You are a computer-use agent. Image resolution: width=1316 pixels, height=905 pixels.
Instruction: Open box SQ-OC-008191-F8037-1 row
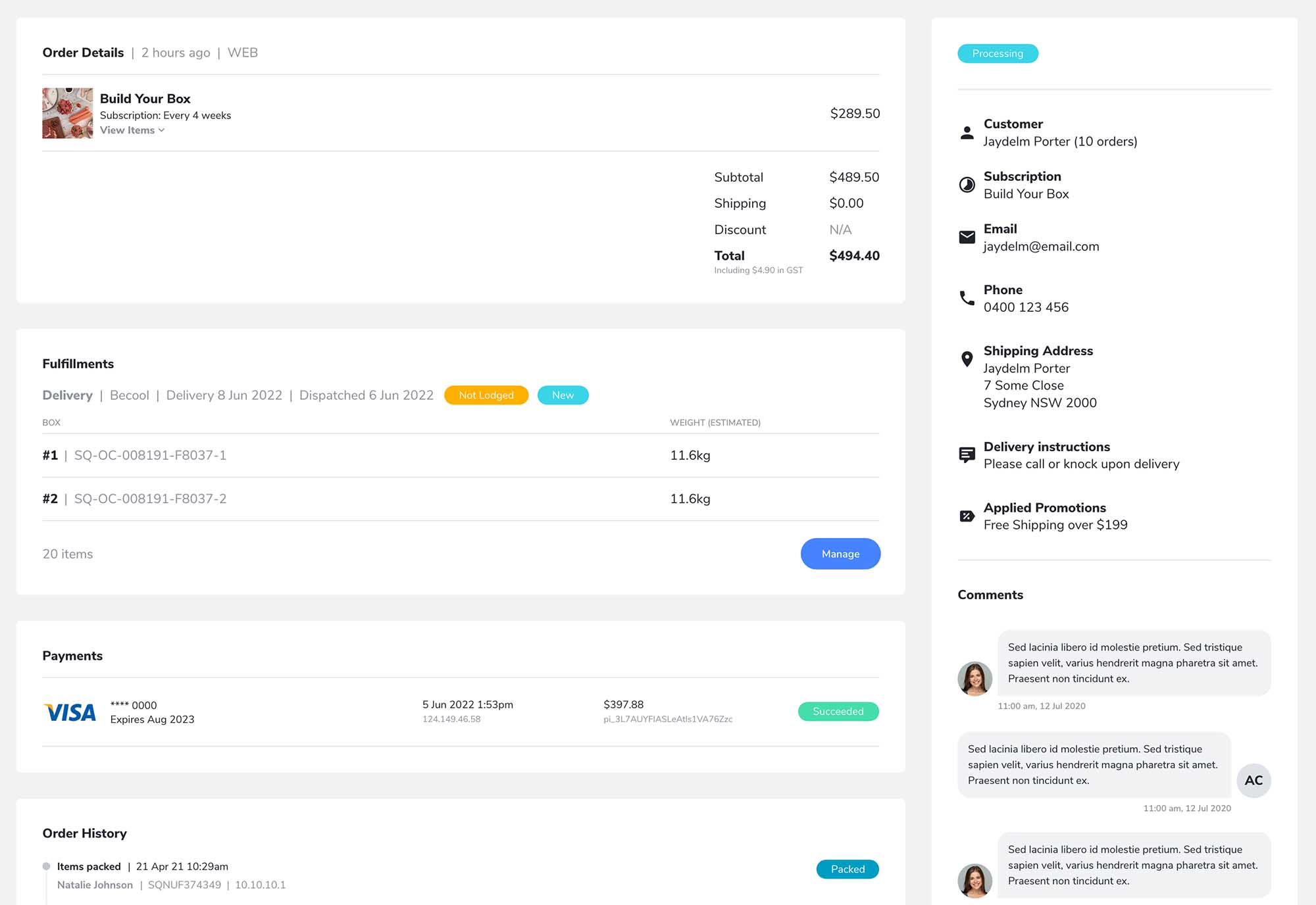tap(150, 455)
